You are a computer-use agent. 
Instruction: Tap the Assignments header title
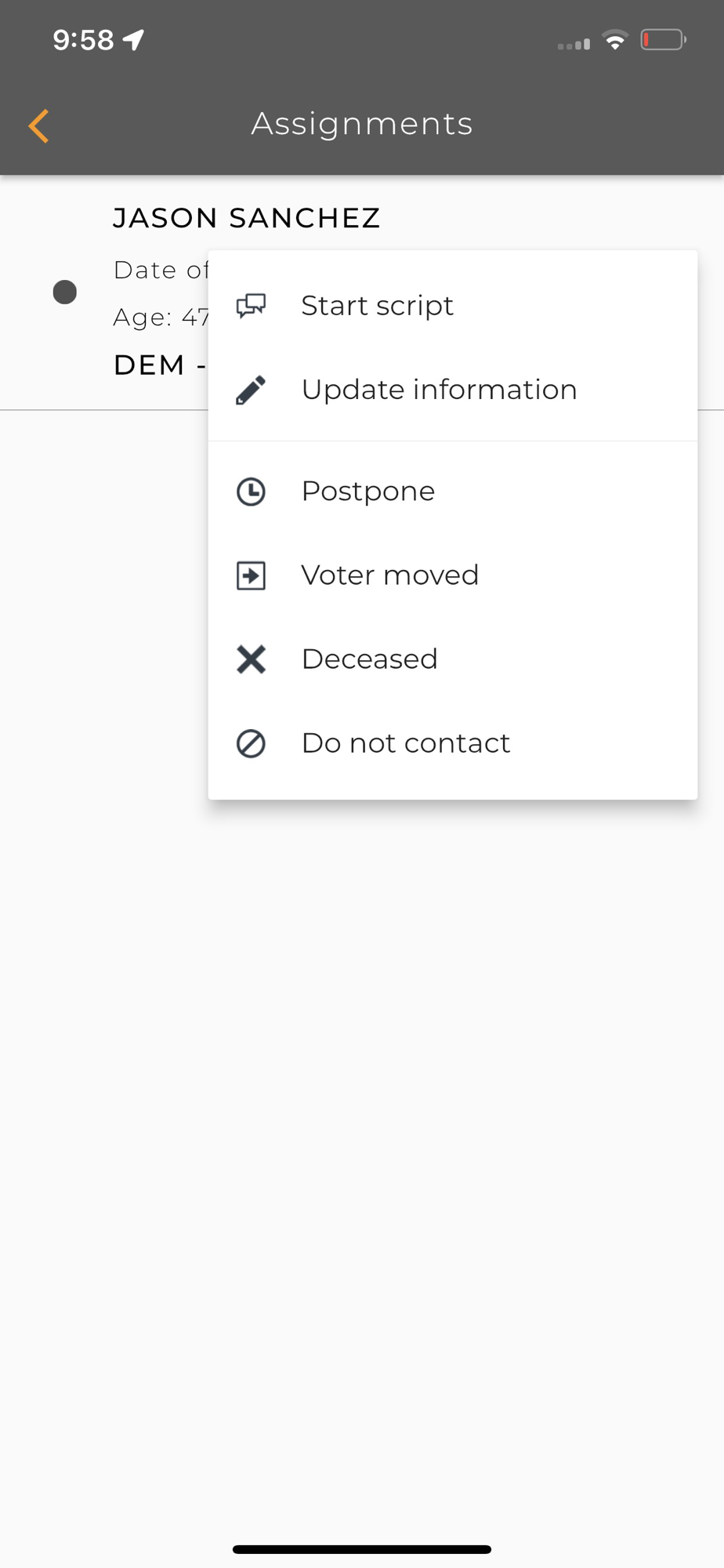362,124
